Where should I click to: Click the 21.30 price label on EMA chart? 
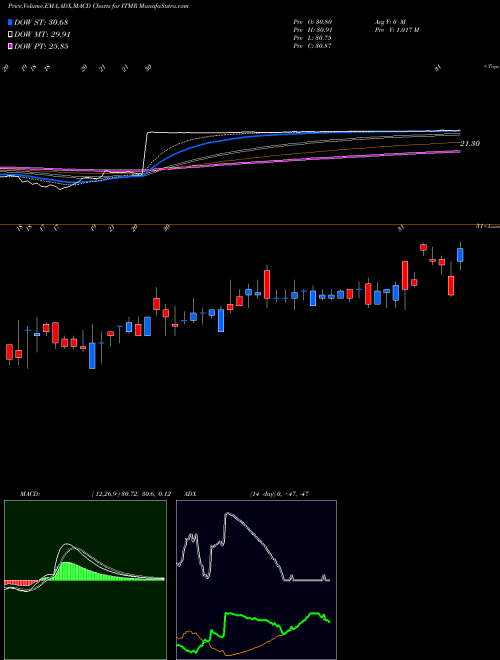tap(470, 144)
